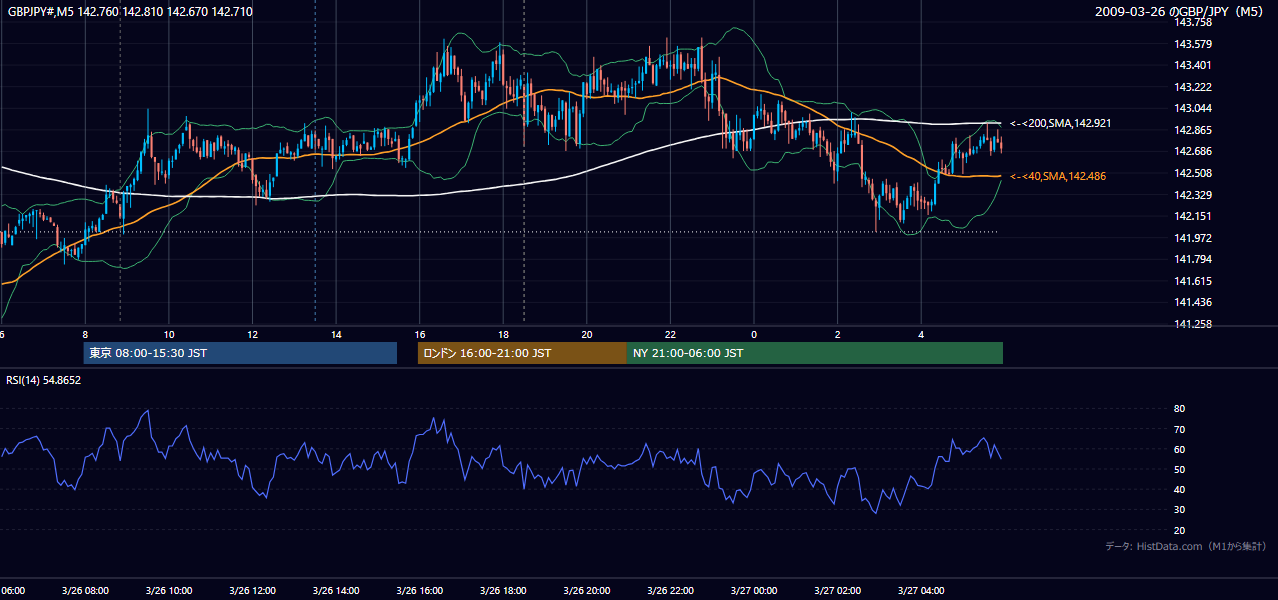The image size is (1278, 600).
Task: Click time axis label 3/26 16:00
Action: point(419,591)
